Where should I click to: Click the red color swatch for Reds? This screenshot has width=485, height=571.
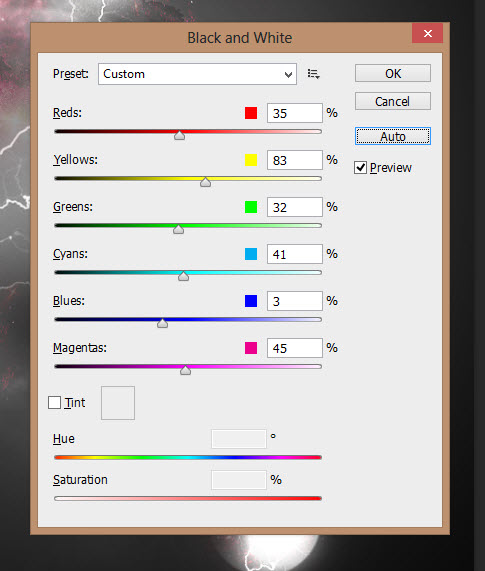(251, 113)
